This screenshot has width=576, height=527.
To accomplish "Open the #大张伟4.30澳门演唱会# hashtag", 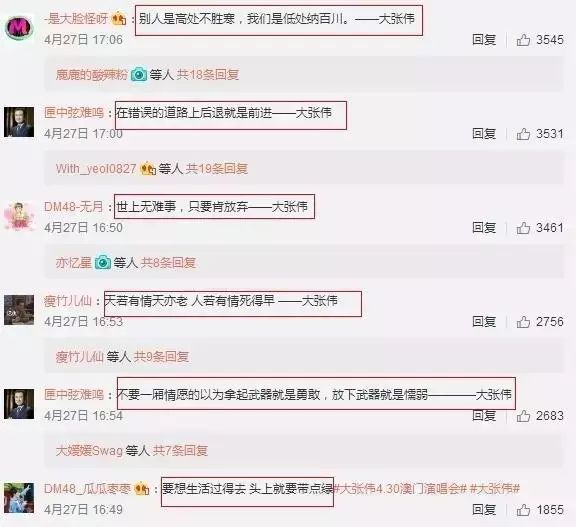I will (400, 489).
